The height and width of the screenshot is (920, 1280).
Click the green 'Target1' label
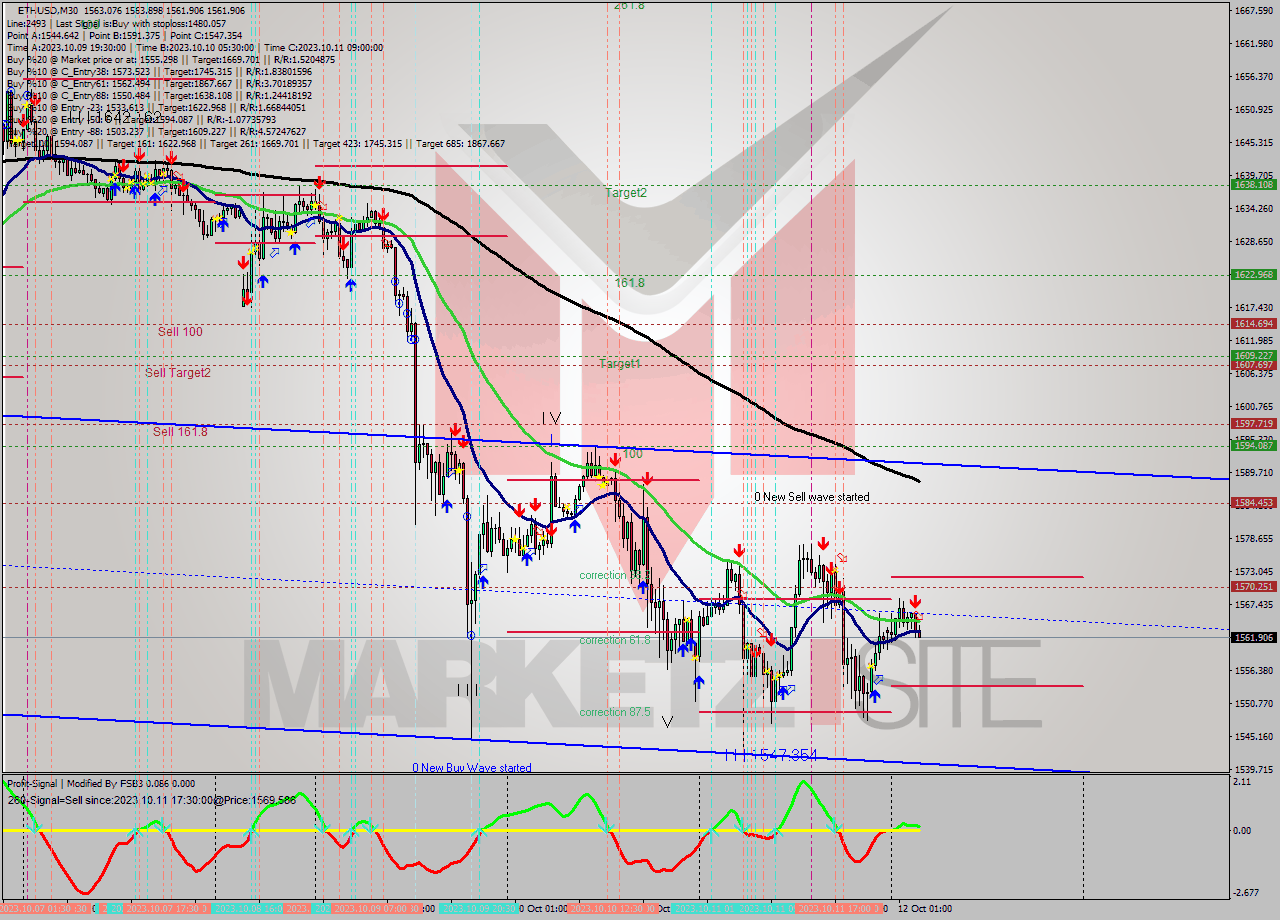620,364
